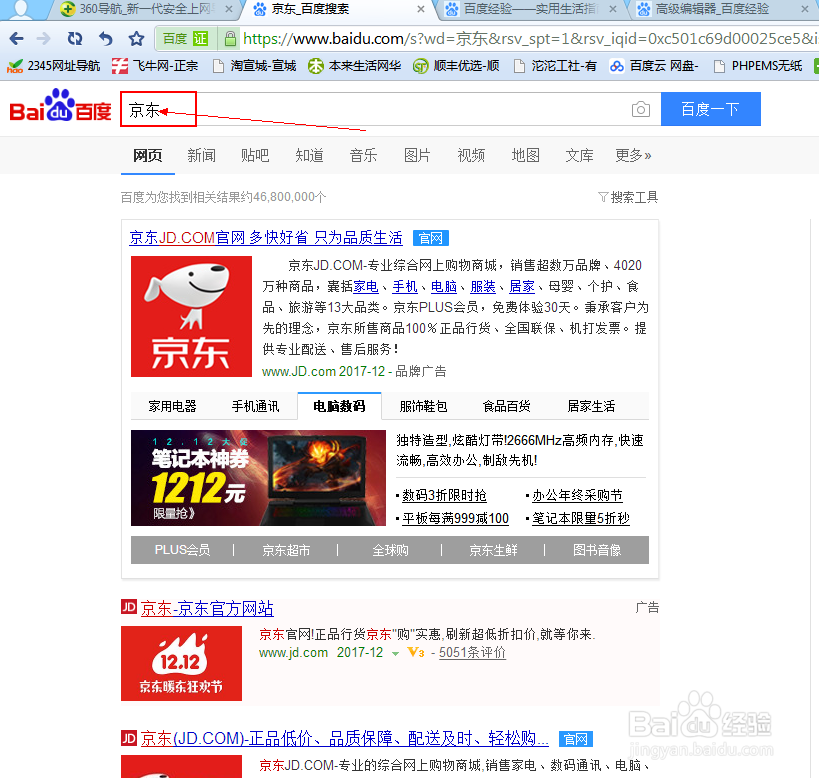Select 贴吧 search category
Viewport: 819px width, 778px height.
[255, 155]
